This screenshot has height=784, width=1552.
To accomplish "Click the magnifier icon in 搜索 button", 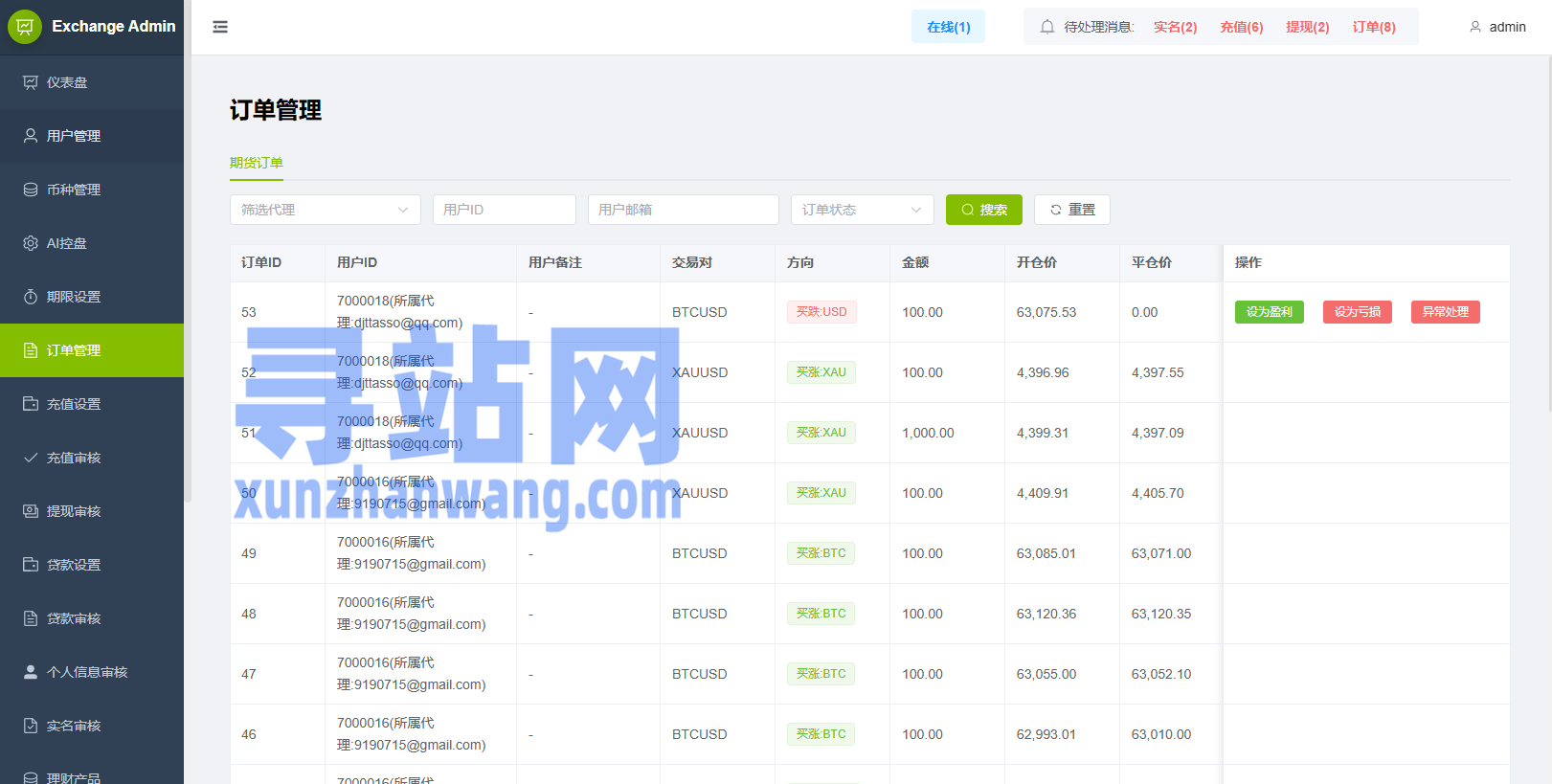I will coord(968,210).
